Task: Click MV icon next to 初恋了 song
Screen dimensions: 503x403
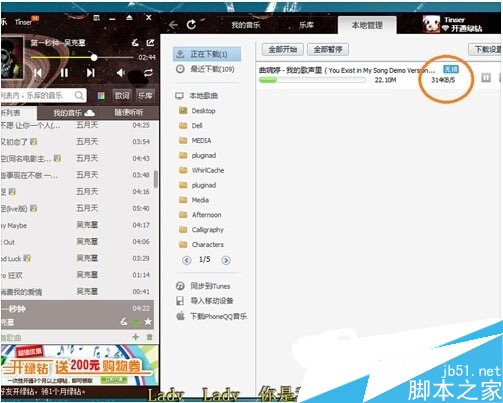Action: pos(33,142)
